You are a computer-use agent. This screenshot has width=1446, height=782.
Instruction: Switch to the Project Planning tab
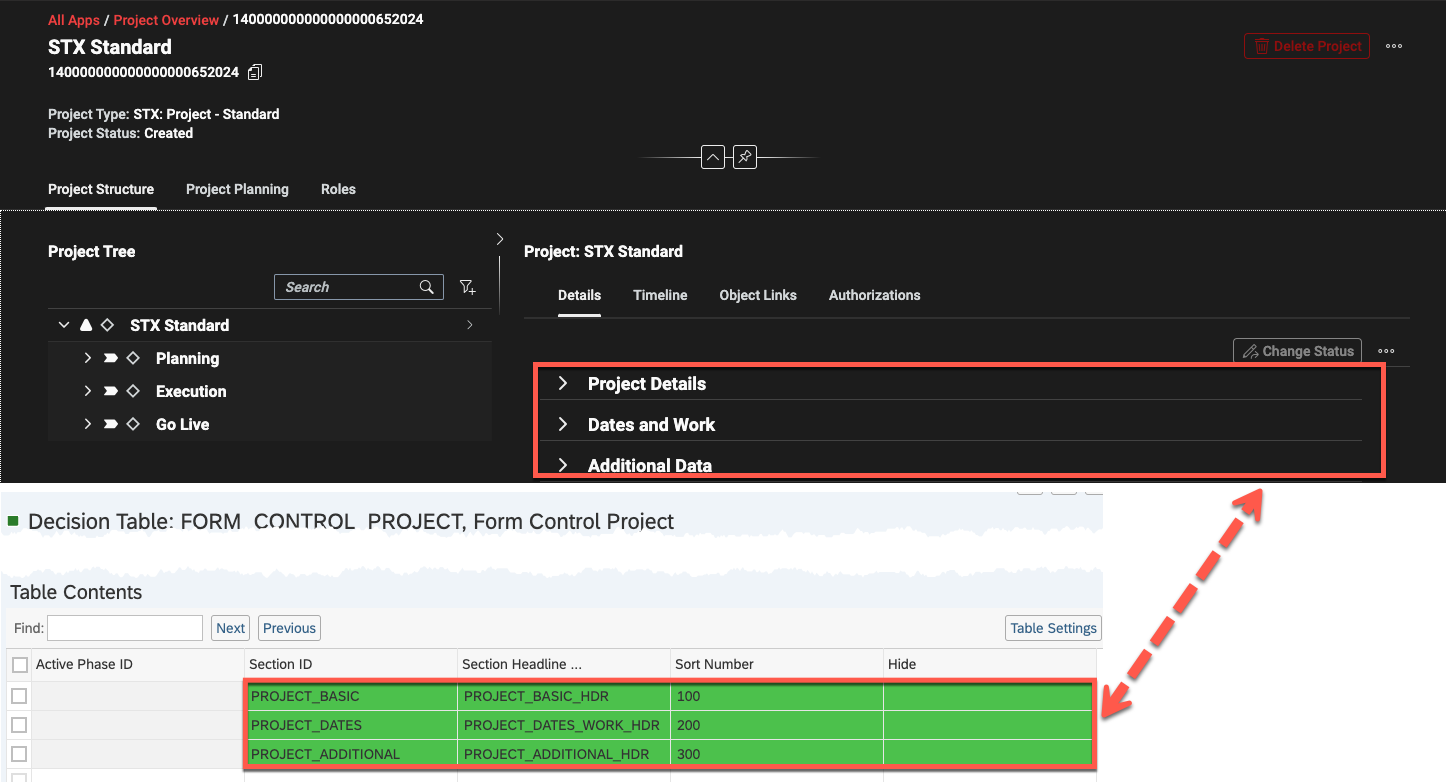click(237, 189)
